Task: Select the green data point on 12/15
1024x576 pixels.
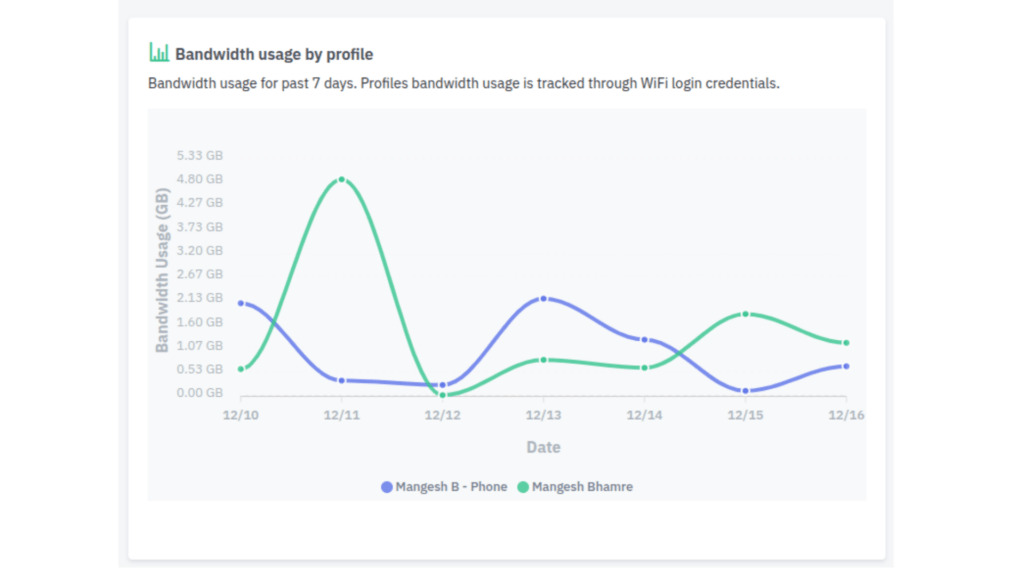Action: 745,314
